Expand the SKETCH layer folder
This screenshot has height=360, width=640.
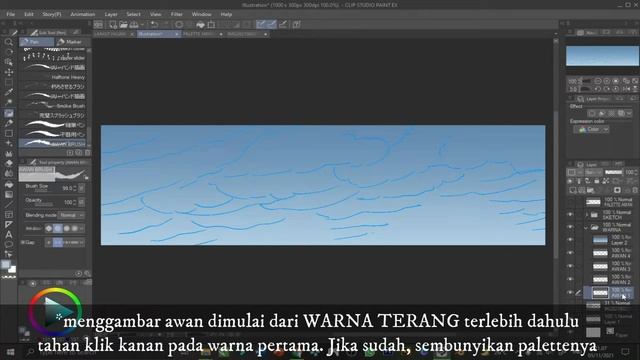[x=587, y=215]
